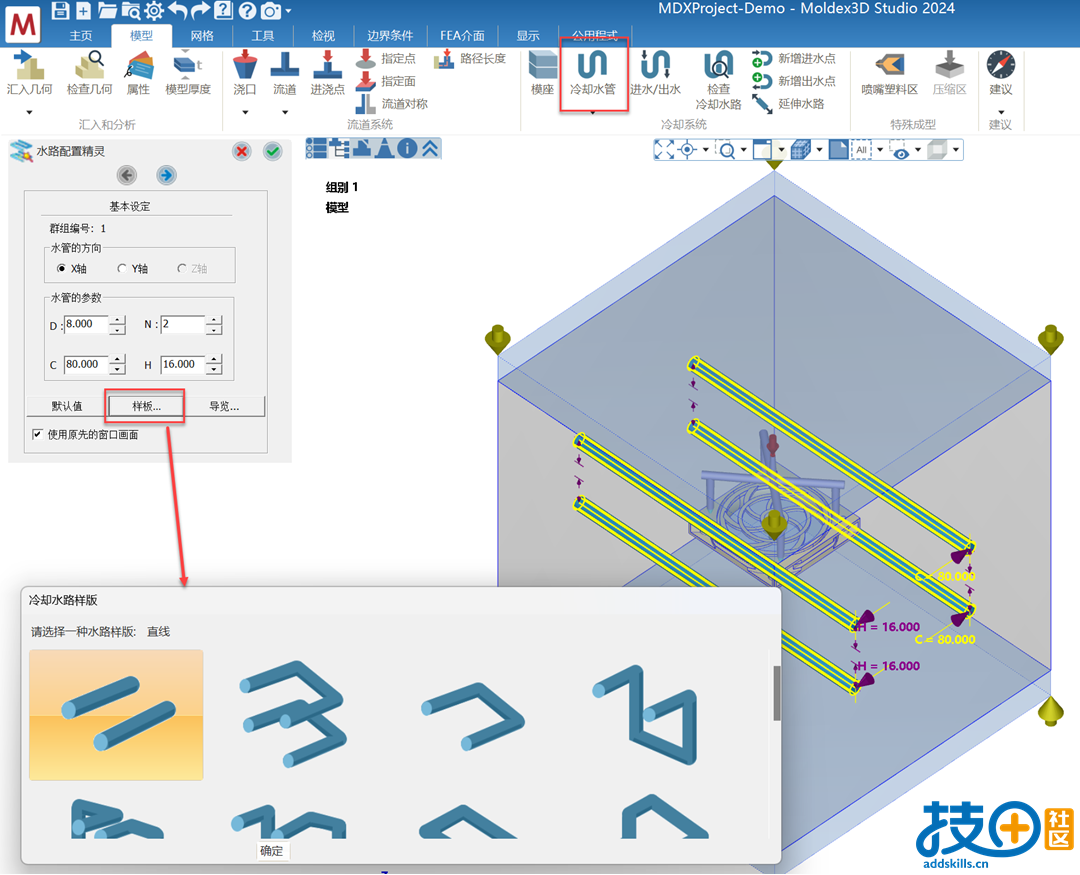Select the 浇口 gate tool

tap(245, 73)
